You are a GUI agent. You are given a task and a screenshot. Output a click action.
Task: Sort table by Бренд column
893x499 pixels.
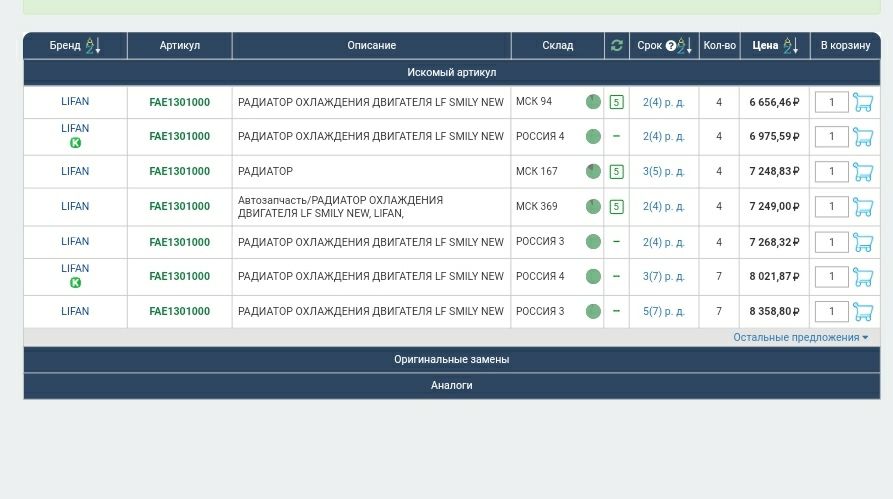click(93, 46)
